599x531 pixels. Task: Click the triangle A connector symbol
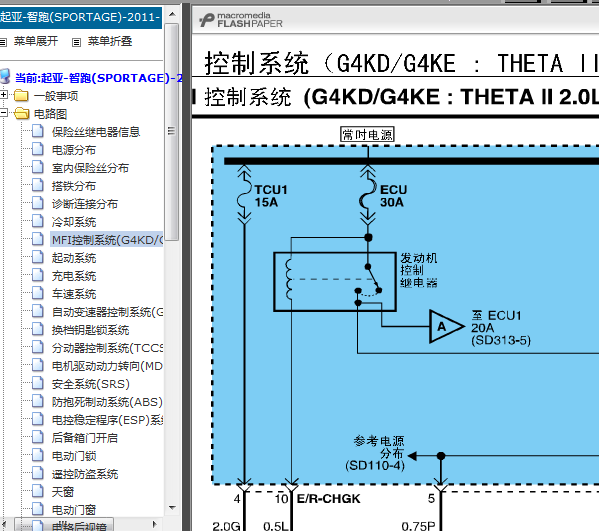point(446,327)
